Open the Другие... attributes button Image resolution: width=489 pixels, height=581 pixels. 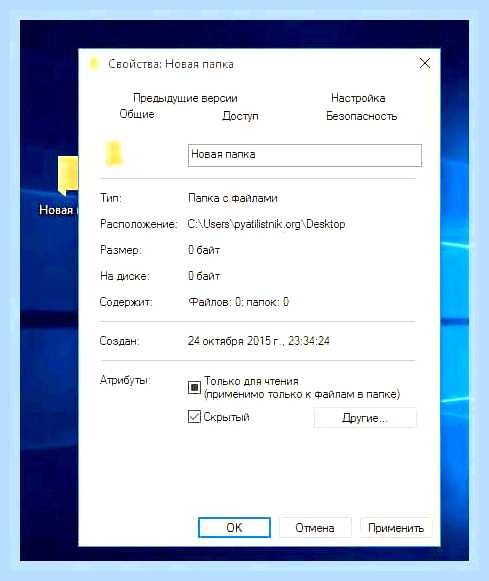point(365,418)
